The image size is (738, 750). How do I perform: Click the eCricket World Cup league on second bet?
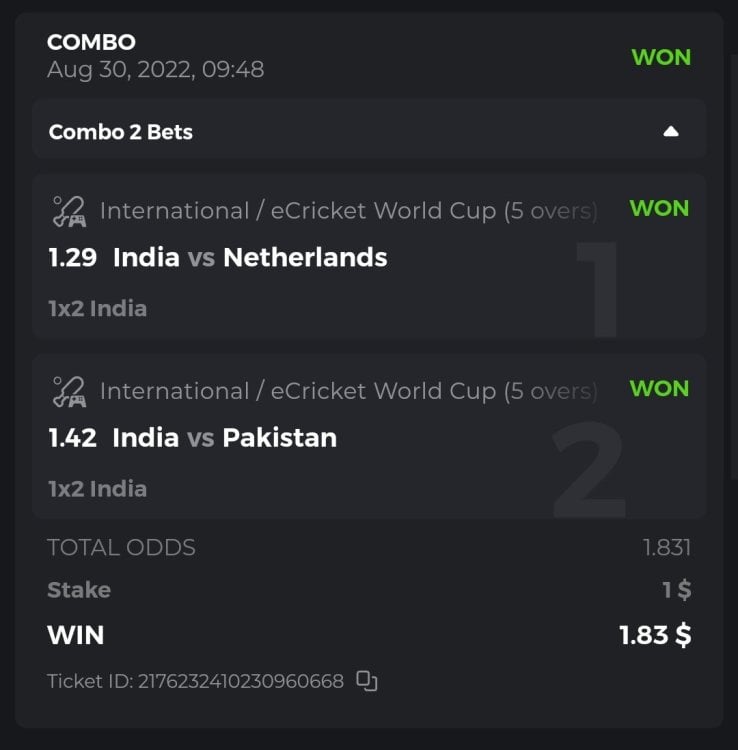click(x=348, y=391)
